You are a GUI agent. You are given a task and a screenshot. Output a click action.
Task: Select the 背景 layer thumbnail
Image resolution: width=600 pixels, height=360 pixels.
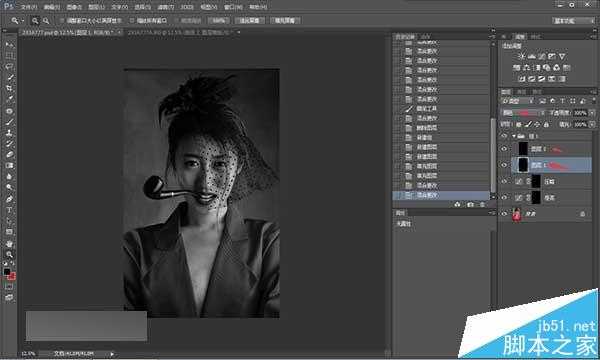click(517, 214)
